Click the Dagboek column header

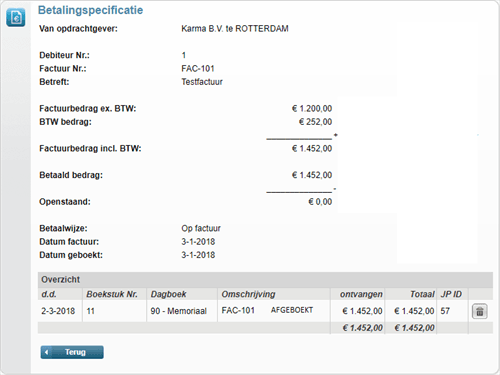coord(168,294)
